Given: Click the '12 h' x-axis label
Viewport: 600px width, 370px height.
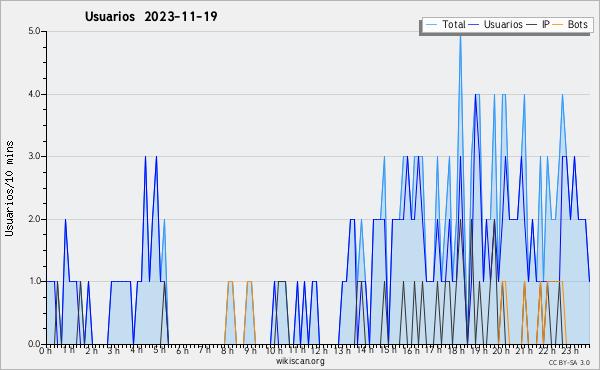Looking at the screenshot, I should 319,351.
